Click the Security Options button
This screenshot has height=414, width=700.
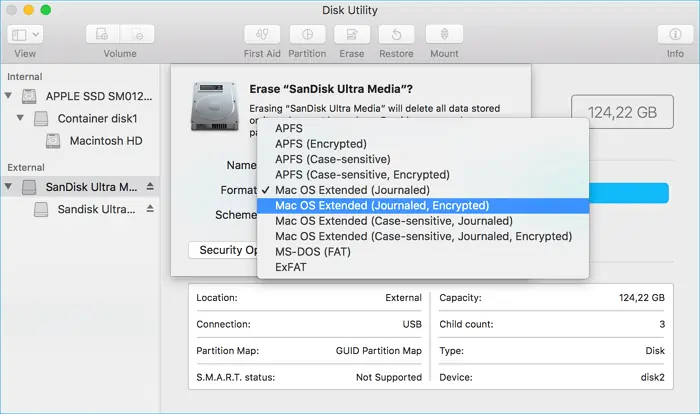coord(223,250)
